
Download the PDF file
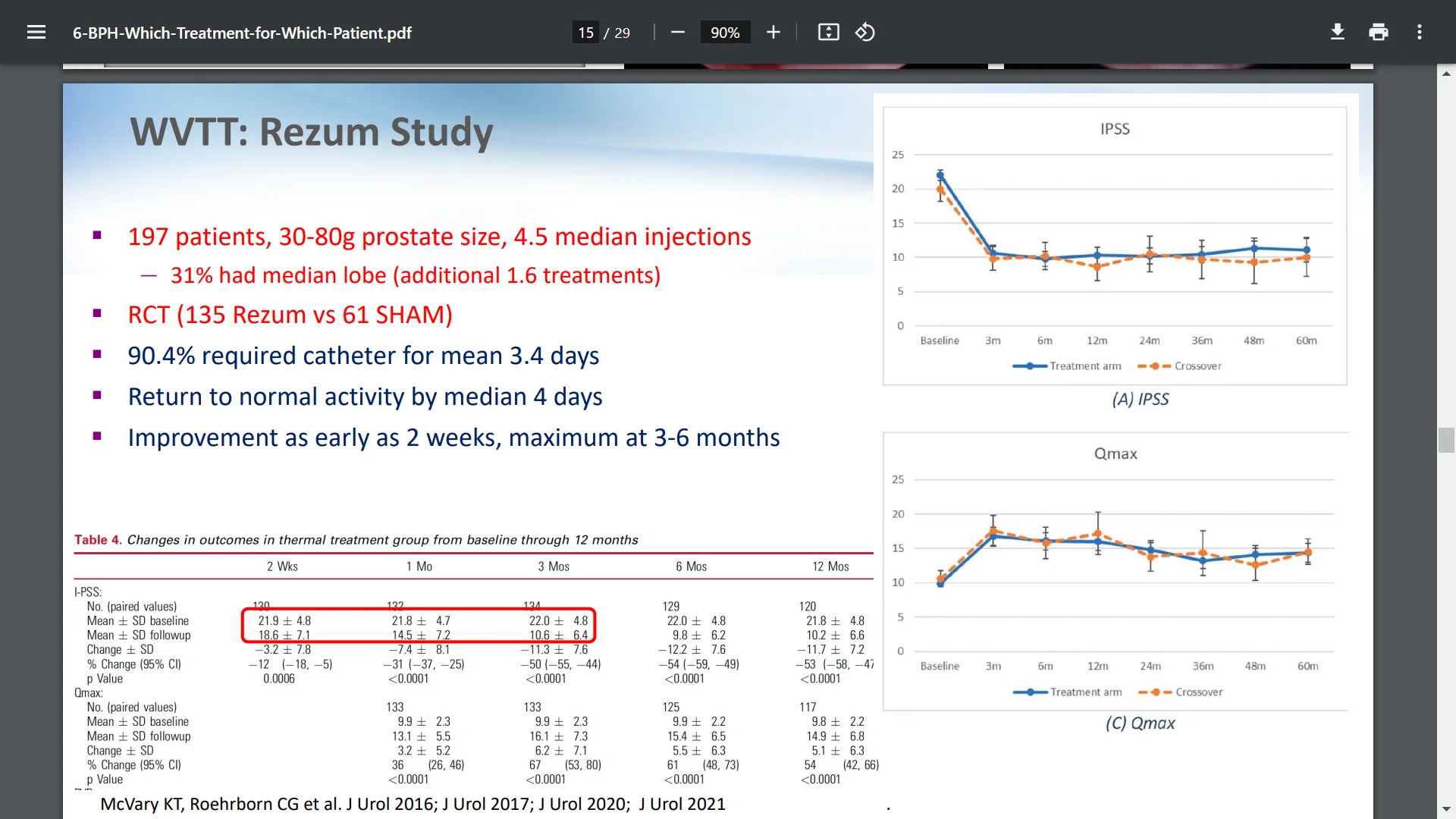point(1338,33)
